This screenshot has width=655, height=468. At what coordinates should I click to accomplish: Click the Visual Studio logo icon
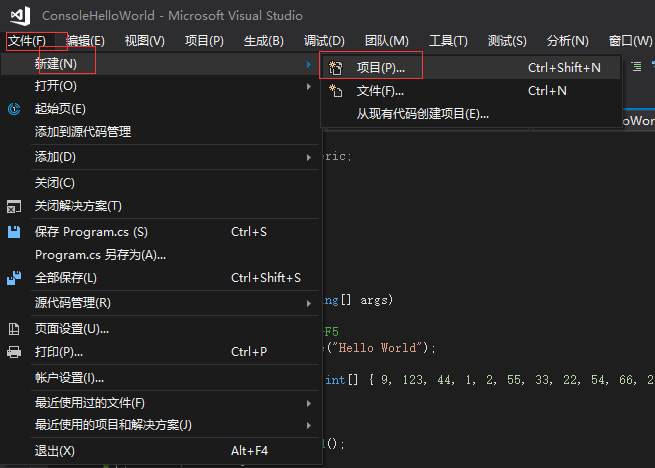point(20,16)
